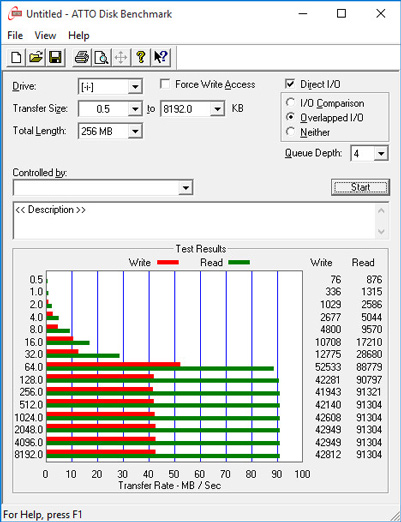Image resolution: width=401 pixels, height=522 pixels.
Task: Click the Print toolbar icon
Action: tap(82, 57)
